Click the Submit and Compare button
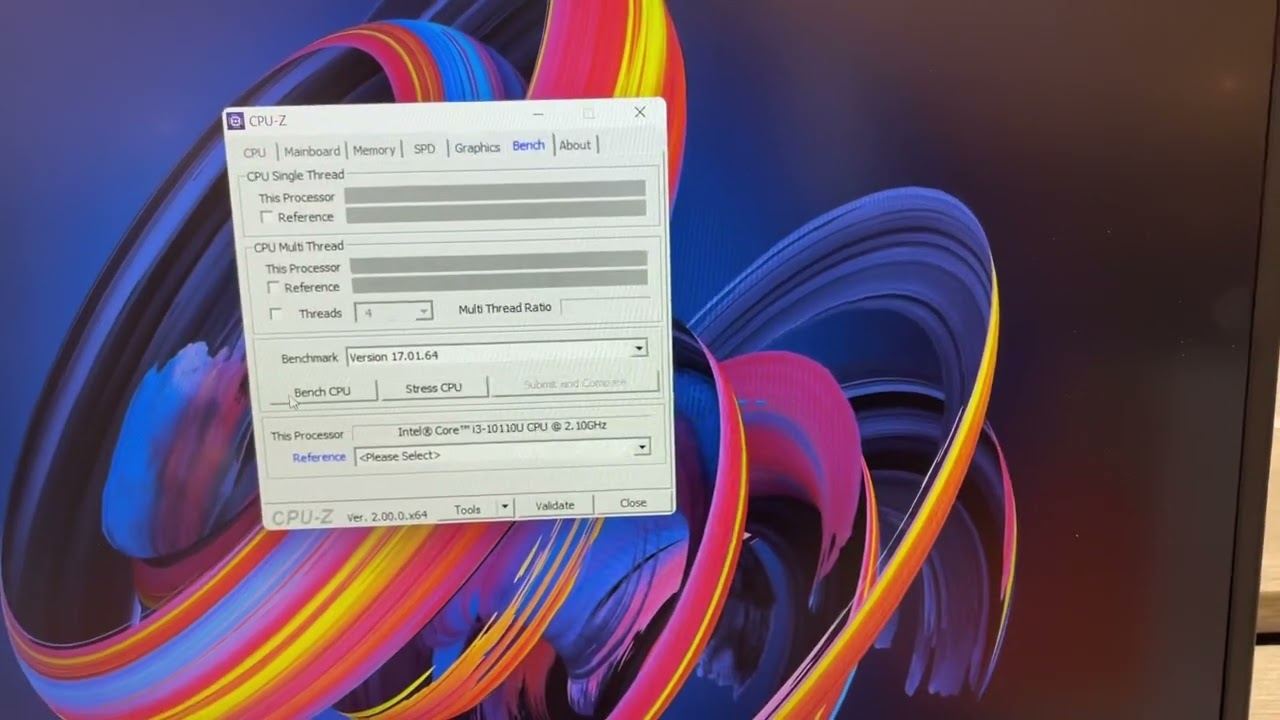1280x720 pixels. (x=575, y=384)
